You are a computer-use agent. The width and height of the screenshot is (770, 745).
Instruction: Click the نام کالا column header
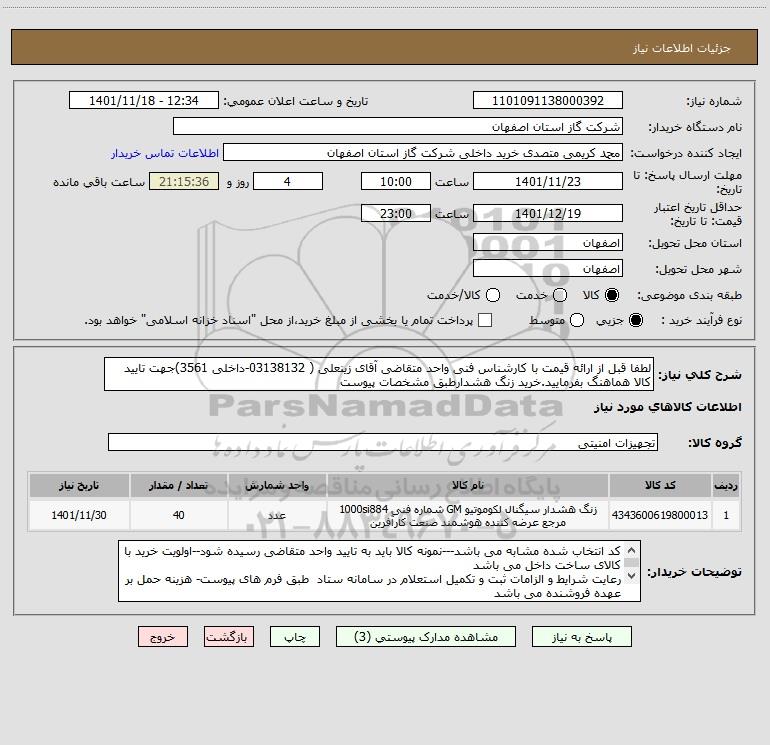(468, 485)
